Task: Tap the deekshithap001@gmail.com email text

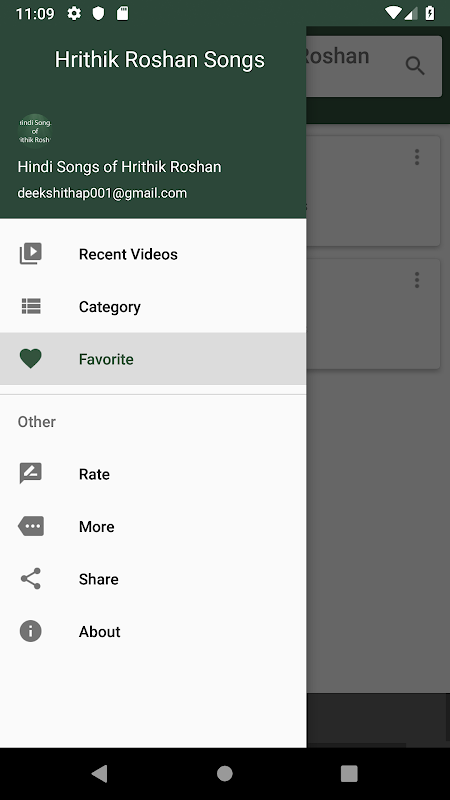Action: [102, 193]
